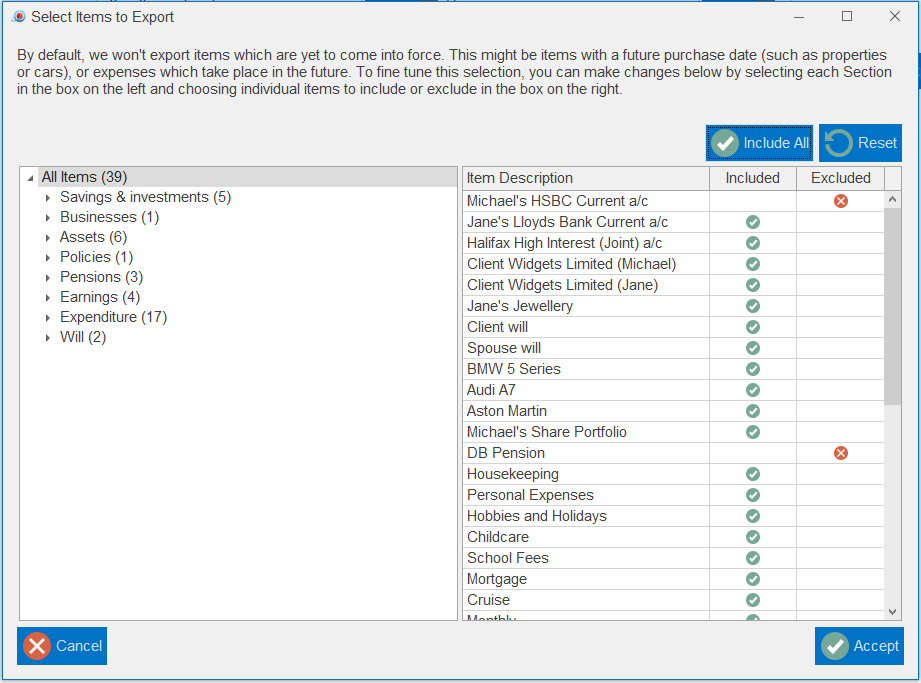Image resolution: width=921 pixels, height=683 pixels.
Task: Click the red excluded icon for DB Pension
Action: (840, 453)
